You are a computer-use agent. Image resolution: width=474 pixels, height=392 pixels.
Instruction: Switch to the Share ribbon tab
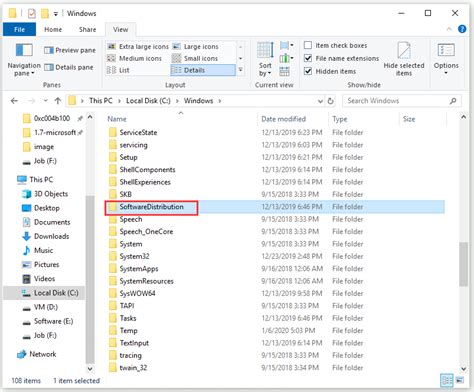click(x=87, y=29)
